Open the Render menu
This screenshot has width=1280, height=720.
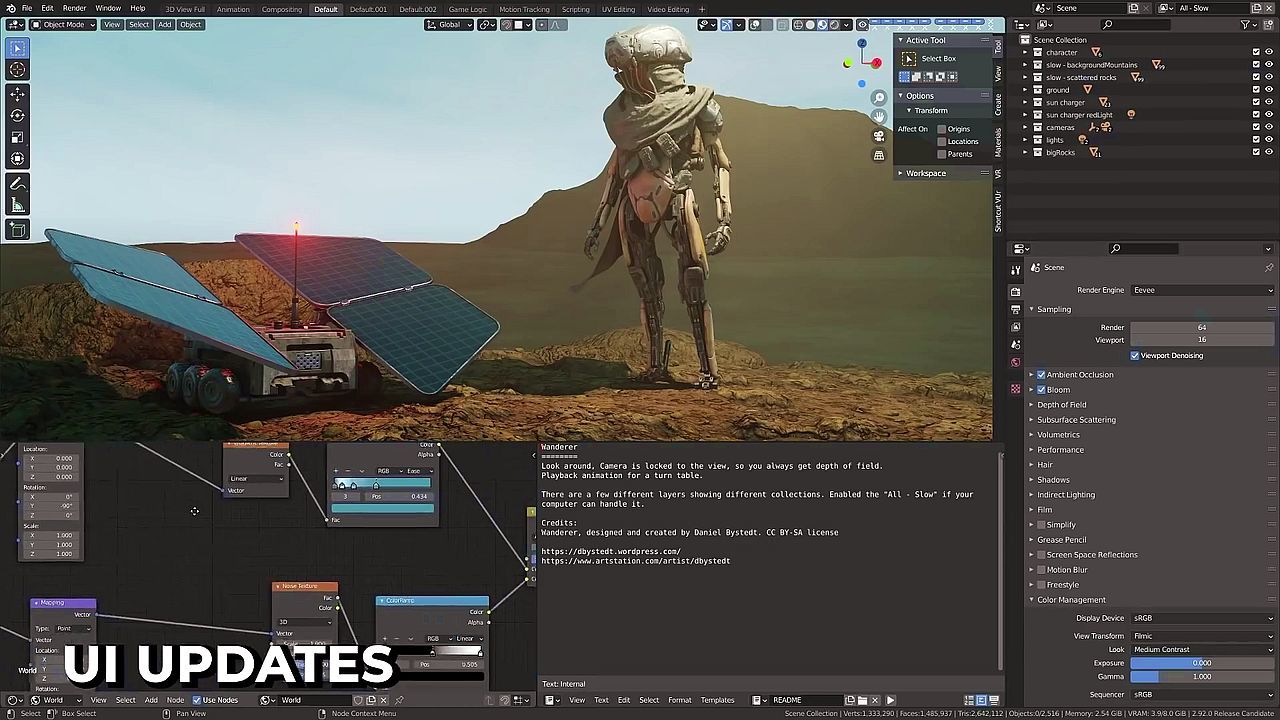pyautogui.click(x=74, y=8)
